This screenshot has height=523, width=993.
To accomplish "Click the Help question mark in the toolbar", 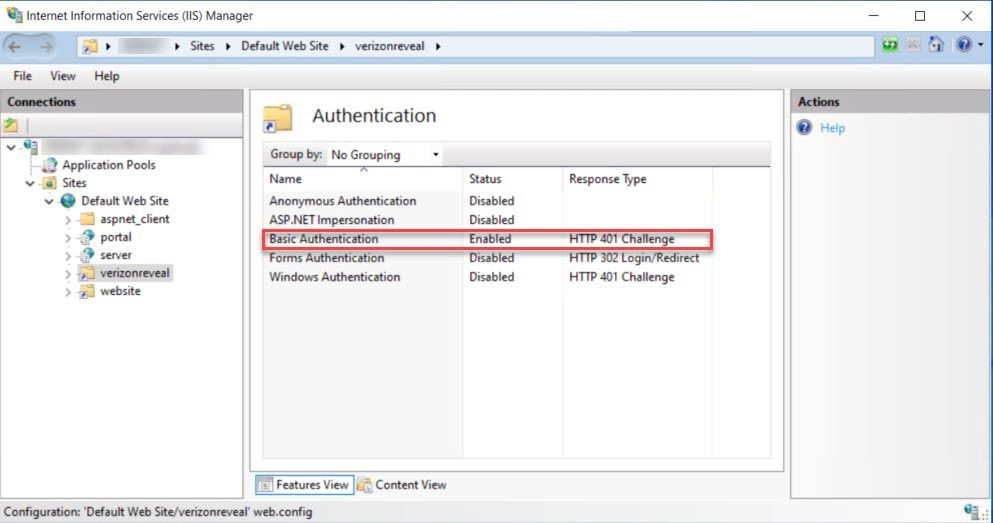I will click(x=963, y=45).
